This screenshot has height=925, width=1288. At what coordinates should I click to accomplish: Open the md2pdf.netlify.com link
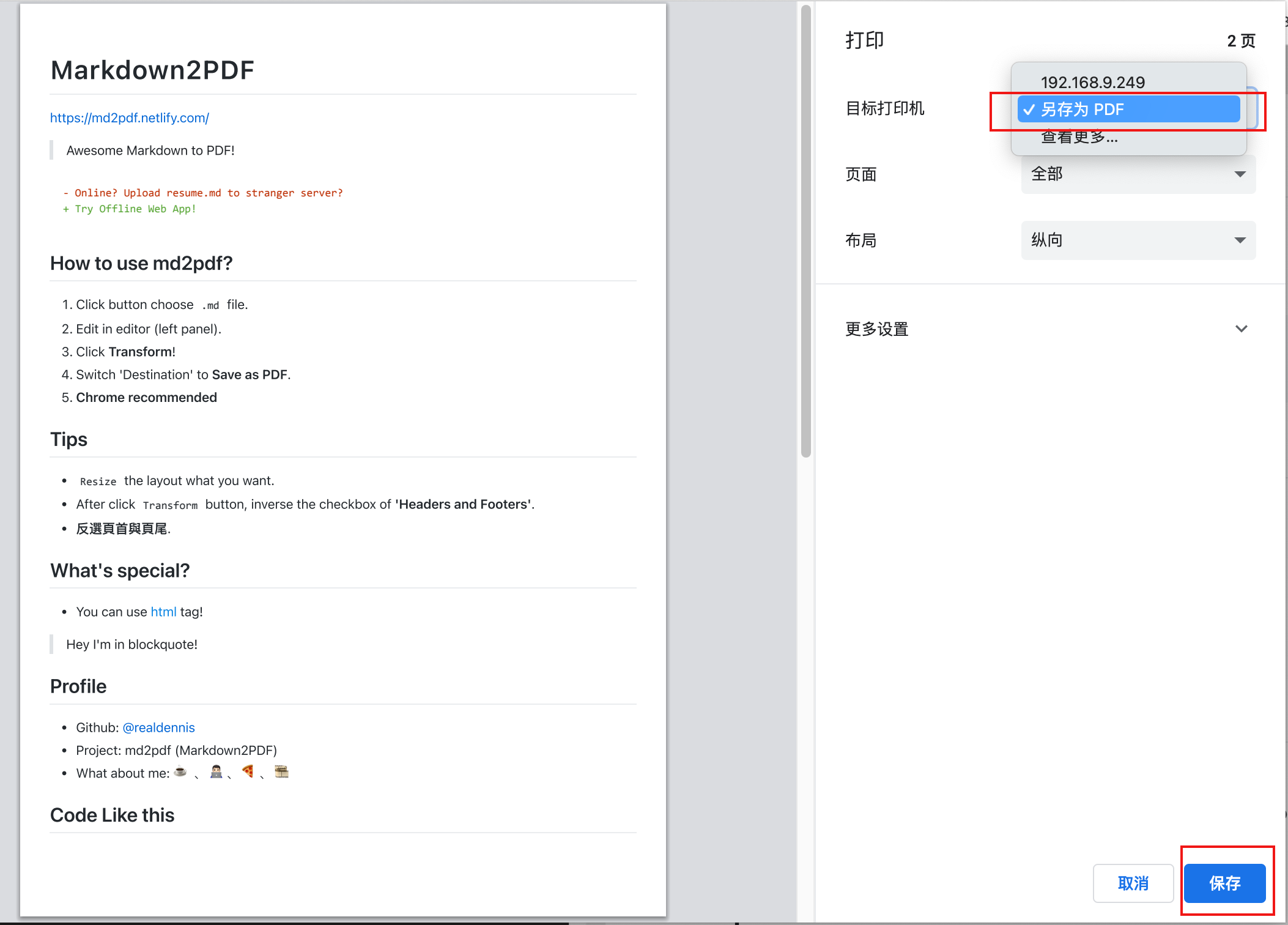click(129, 117)
